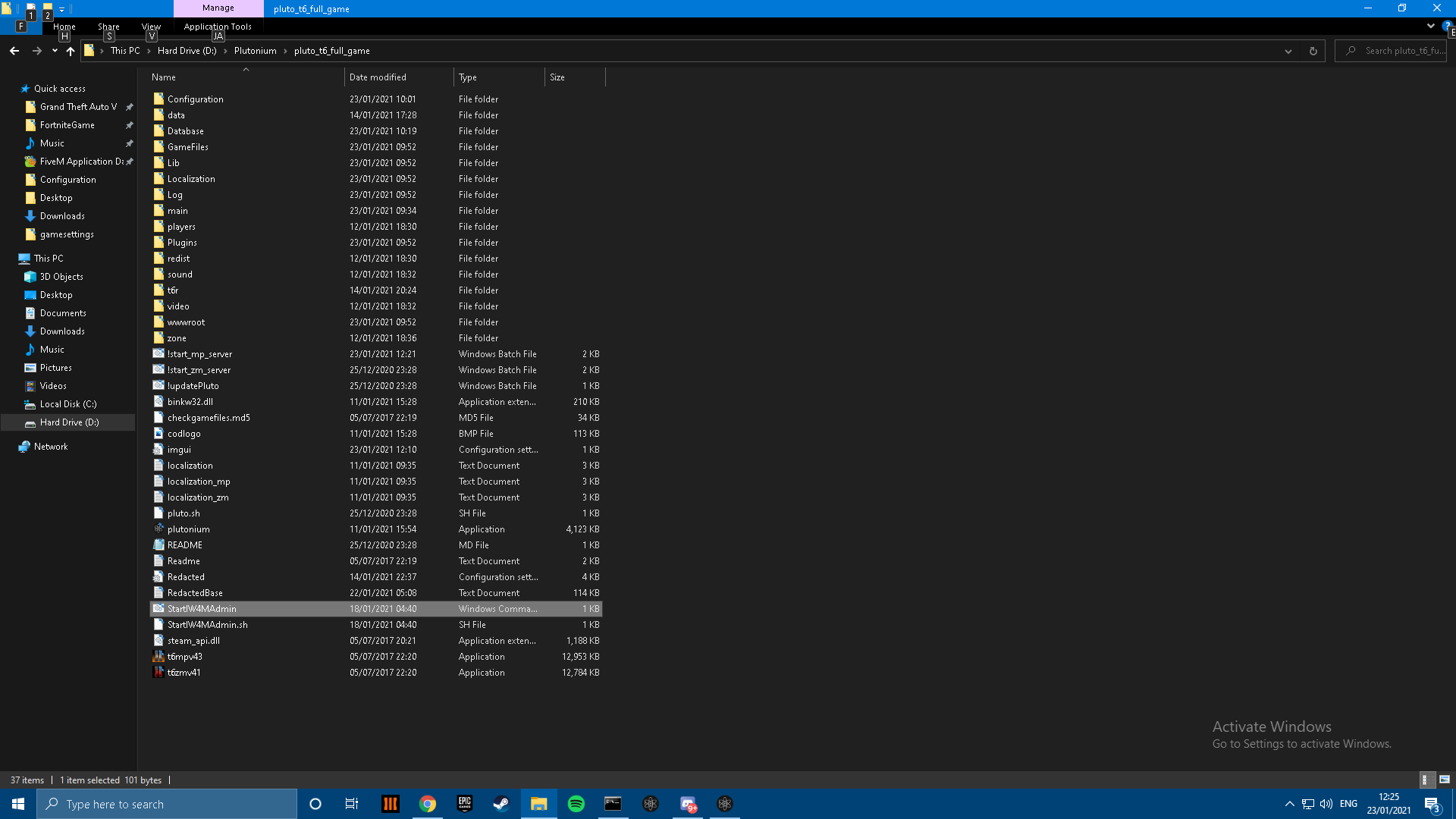Open Quick Access Toolbar customize dropdown

pyautogui.click(x=62, y=9)
